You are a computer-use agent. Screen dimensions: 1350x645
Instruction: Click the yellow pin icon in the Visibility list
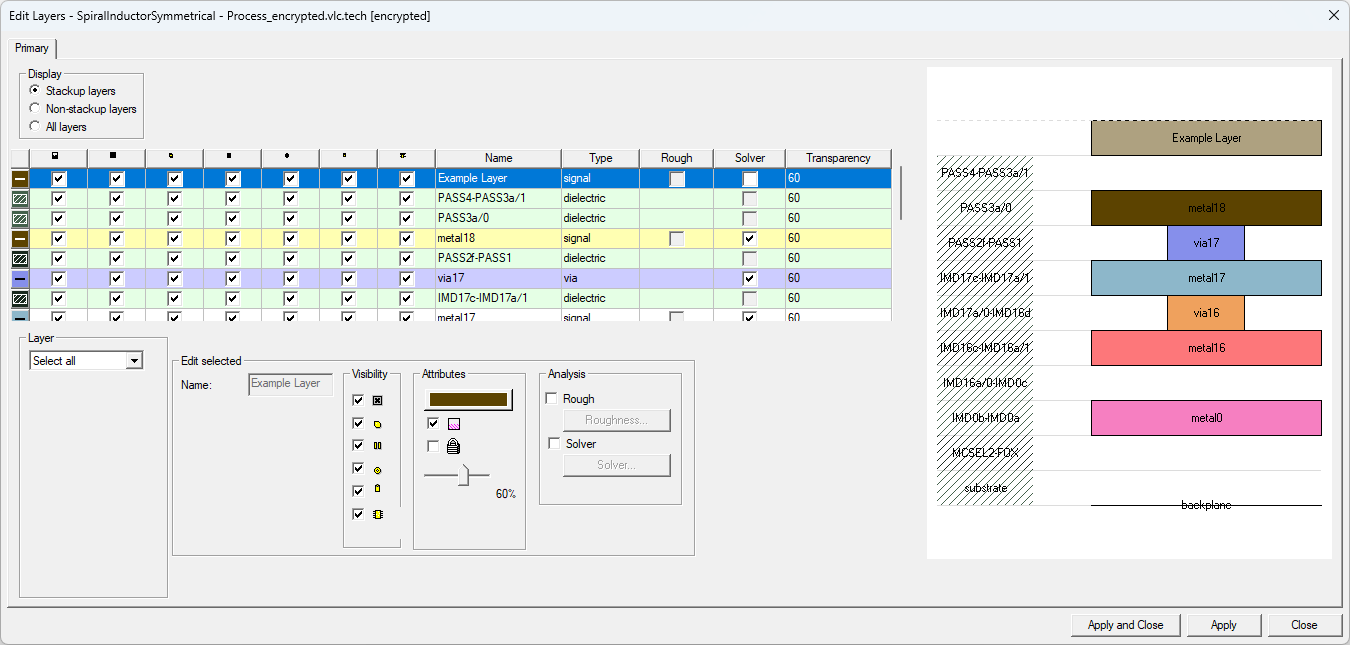click(377, 490)
